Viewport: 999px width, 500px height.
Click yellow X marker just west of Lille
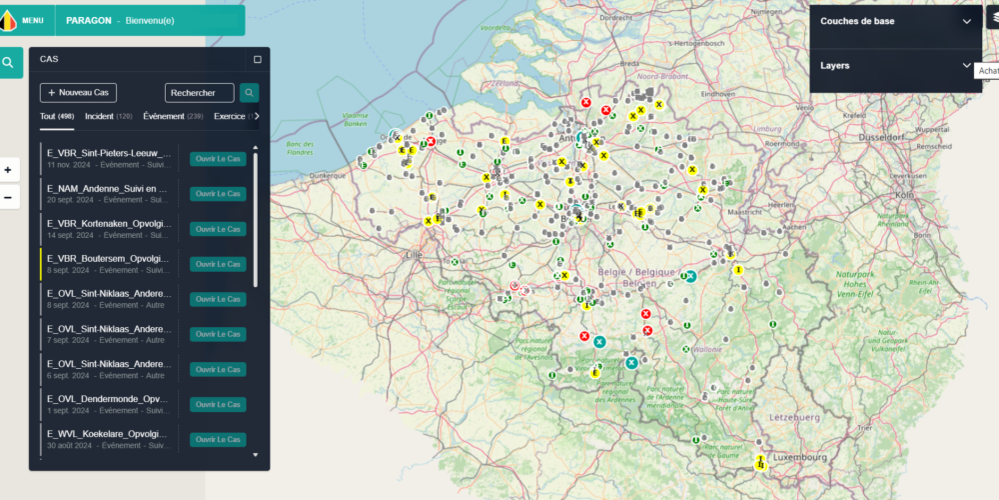point(428,221)
